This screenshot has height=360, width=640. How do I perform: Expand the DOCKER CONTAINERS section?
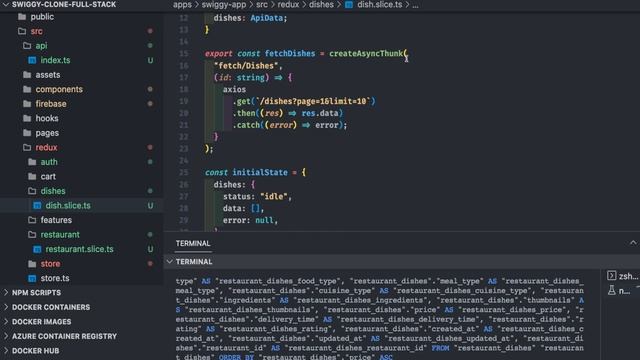tap(51, 307)
